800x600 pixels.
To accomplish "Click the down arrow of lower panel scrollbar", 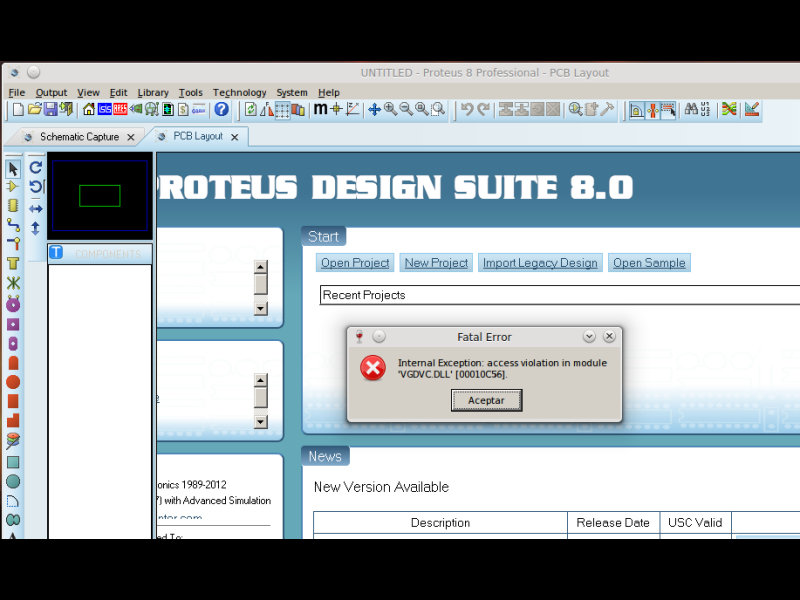I will tap(261, 422).
